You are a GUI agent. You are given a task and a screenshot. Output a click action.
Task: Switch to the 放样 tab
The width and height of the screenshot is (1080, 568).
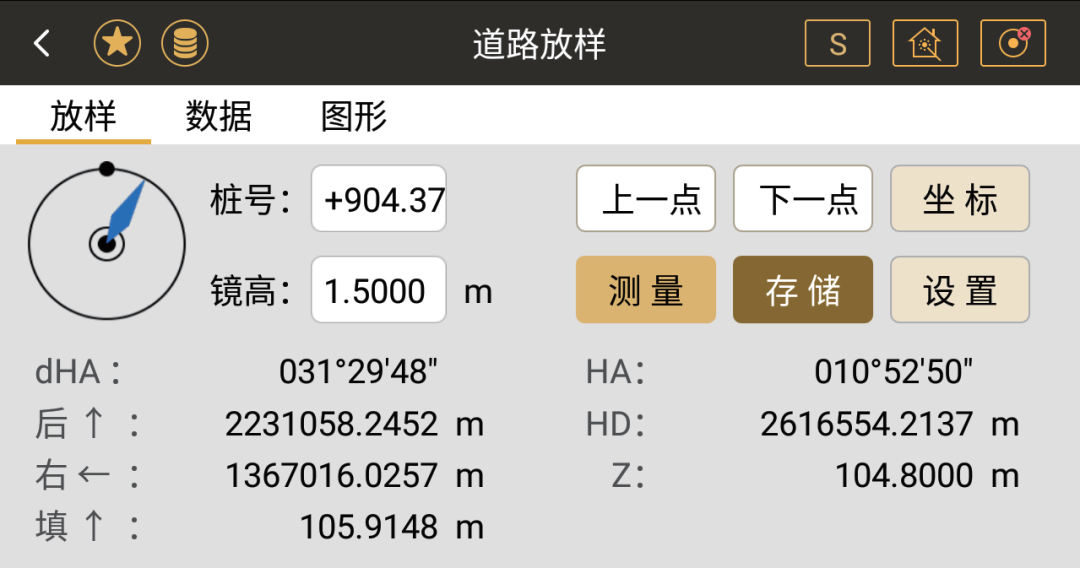83,116
